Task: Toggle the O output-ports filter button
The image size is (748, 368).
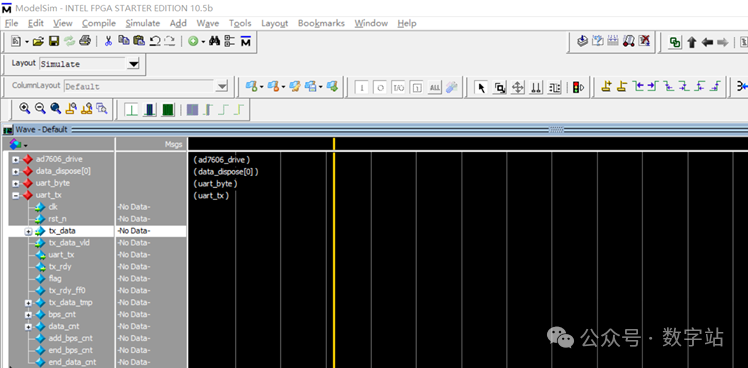Action: [x=380, y=88]
